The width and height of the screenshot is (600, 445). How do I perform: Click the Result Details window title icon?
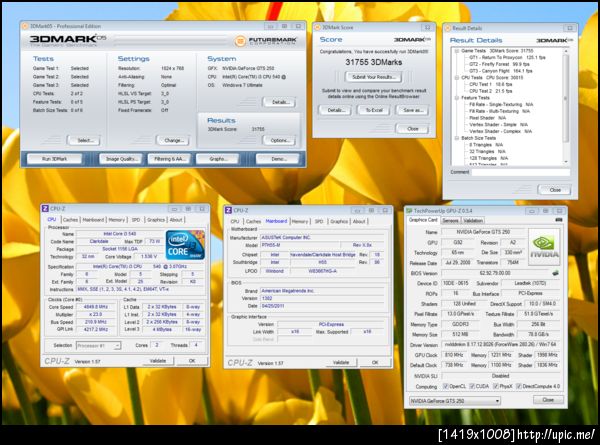447,28
